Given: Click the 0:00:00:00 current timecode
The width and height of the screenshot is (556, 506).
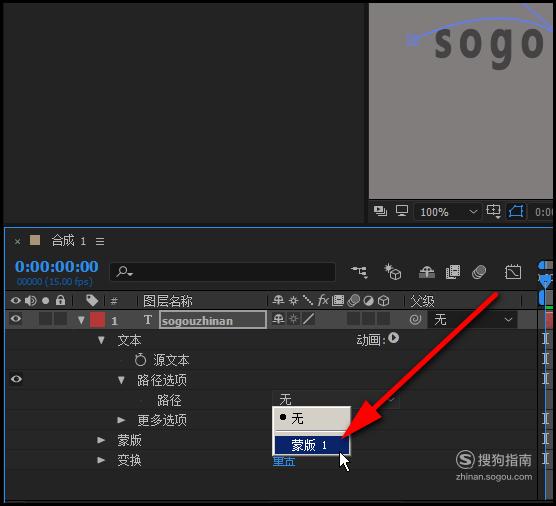Looking at the screenshot, I should pyautogui.click(x=57, y=266).
